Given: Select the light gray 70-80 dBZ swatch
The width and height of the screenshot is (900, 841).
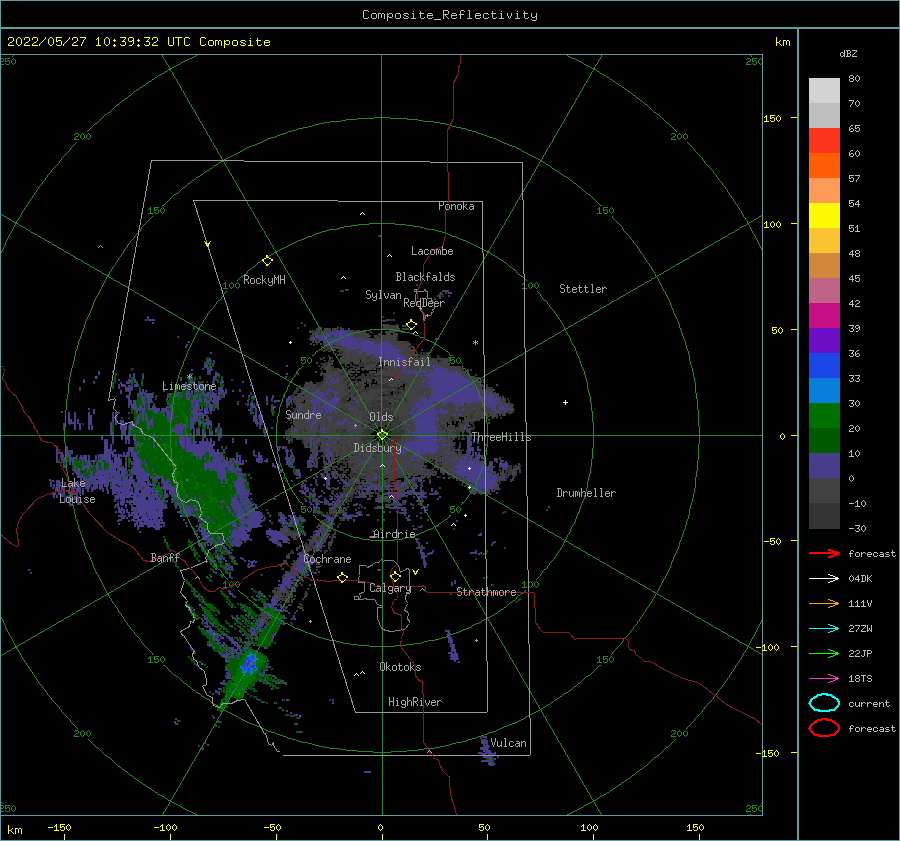Looking at the screenshot, I should click(x=824, y=91).
